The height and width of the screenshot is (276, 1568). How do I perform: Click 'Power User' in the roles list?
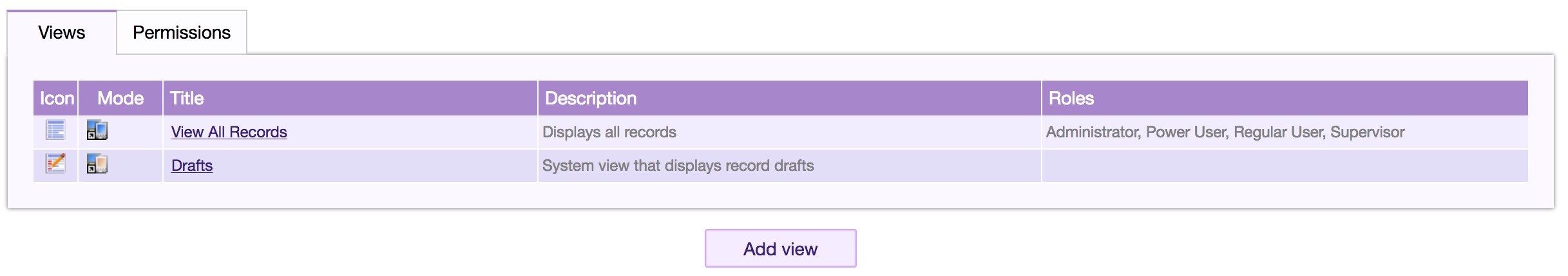tap(1187, 132)
